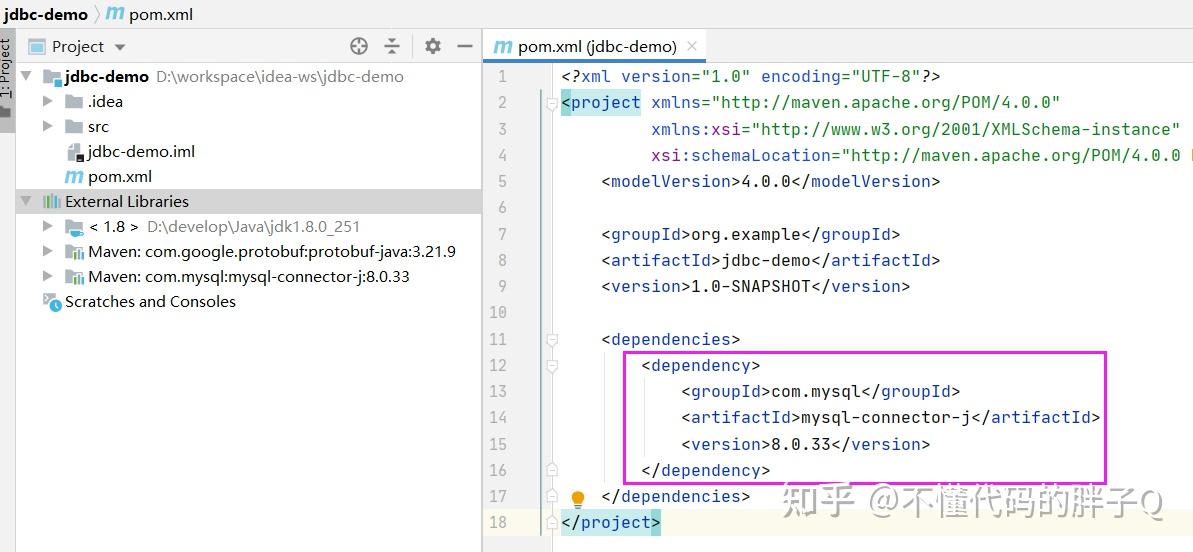Viewport: 1193px width, 552px height.
Task: Close the pom.xml (jdbc-demo) editor tab
Action: tap(692, 46)
